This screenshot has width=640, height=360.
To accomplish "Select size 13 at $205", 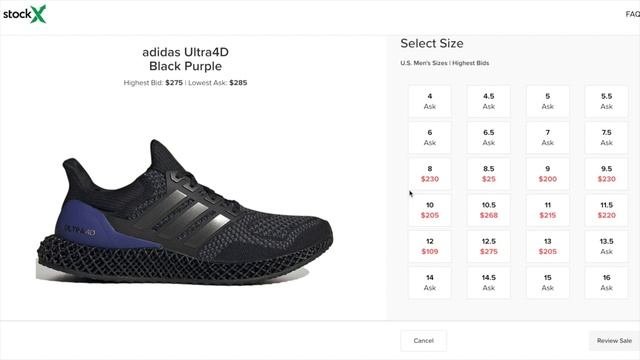I will point(548,247).
